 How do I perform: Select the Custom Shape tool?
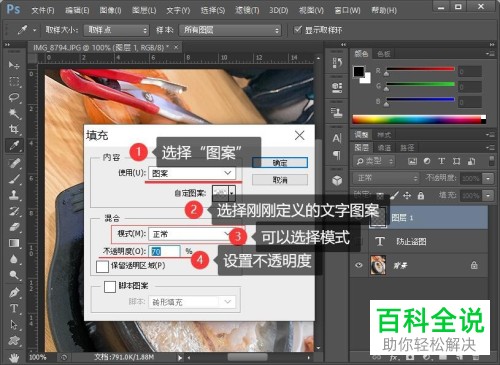pos(14,341)
